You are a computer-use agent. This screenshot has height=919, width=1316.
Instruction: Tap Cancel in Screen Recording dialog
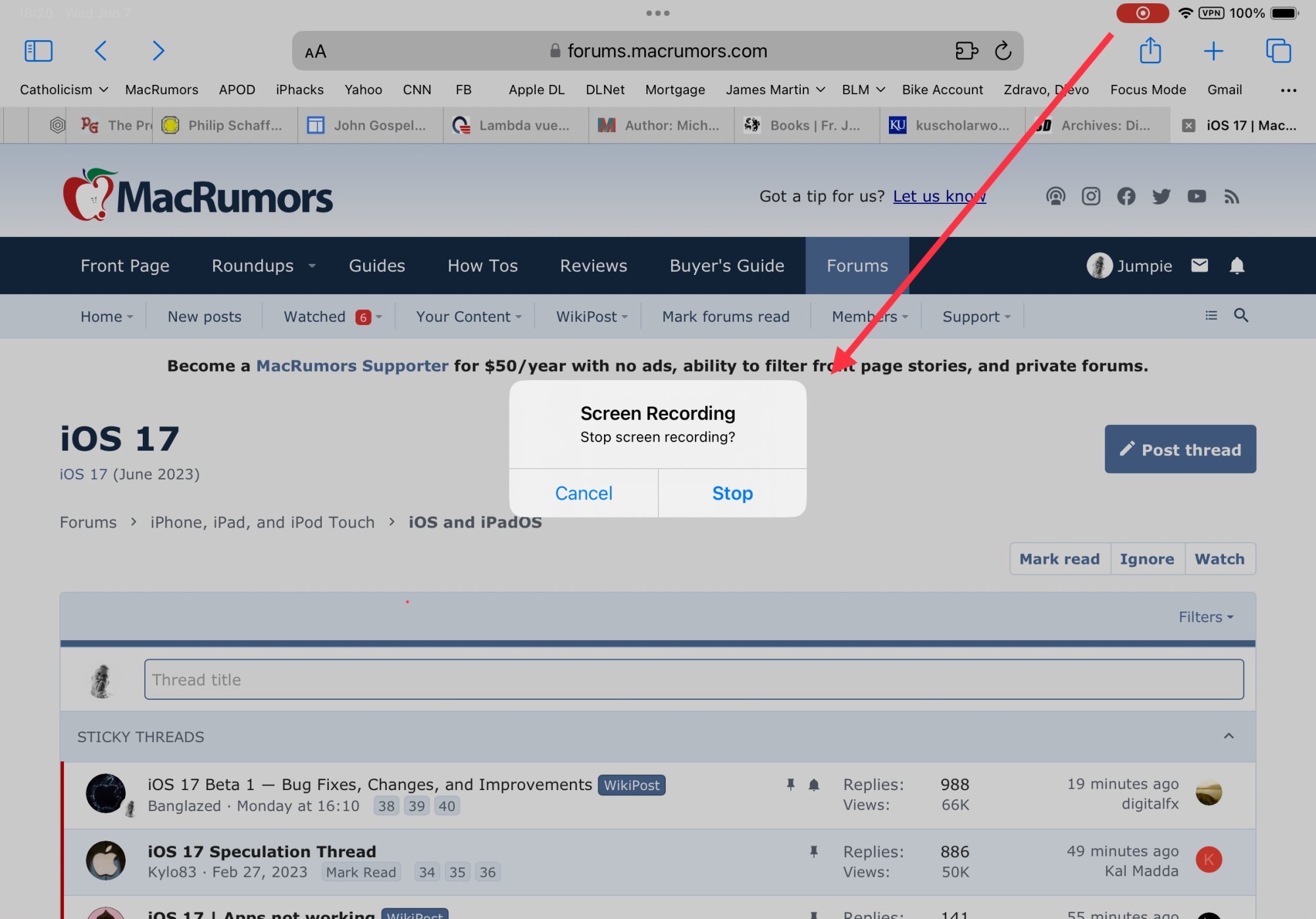point(584,493)
